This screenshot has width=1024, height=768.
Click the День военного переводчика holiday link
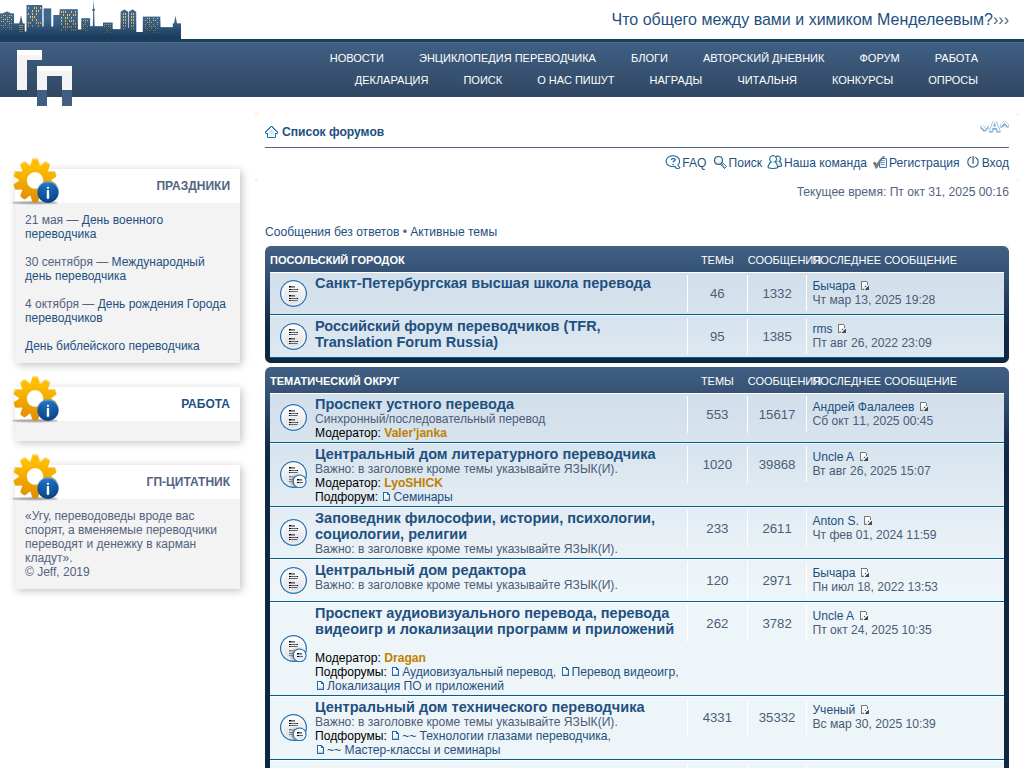[94, 227]
